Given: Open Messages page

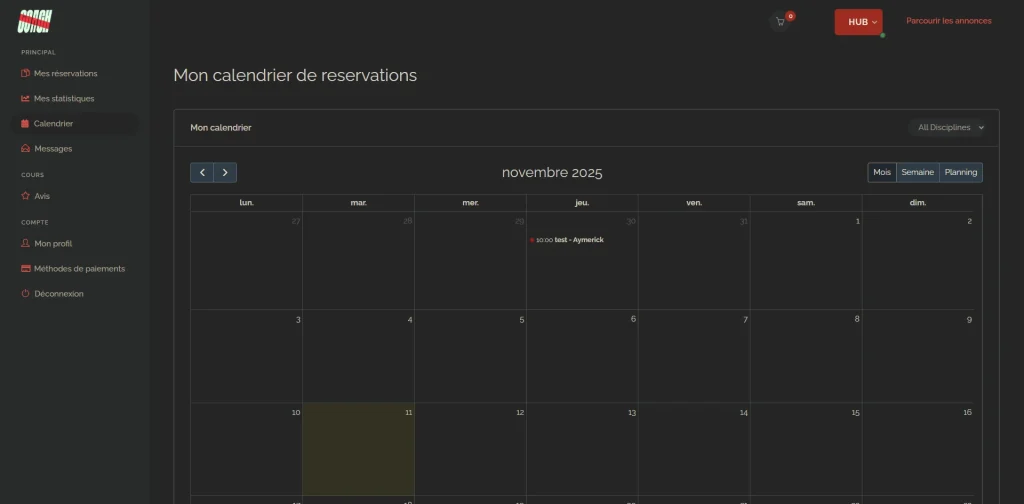Looking at the screenshot, I should tap(53, 148).
